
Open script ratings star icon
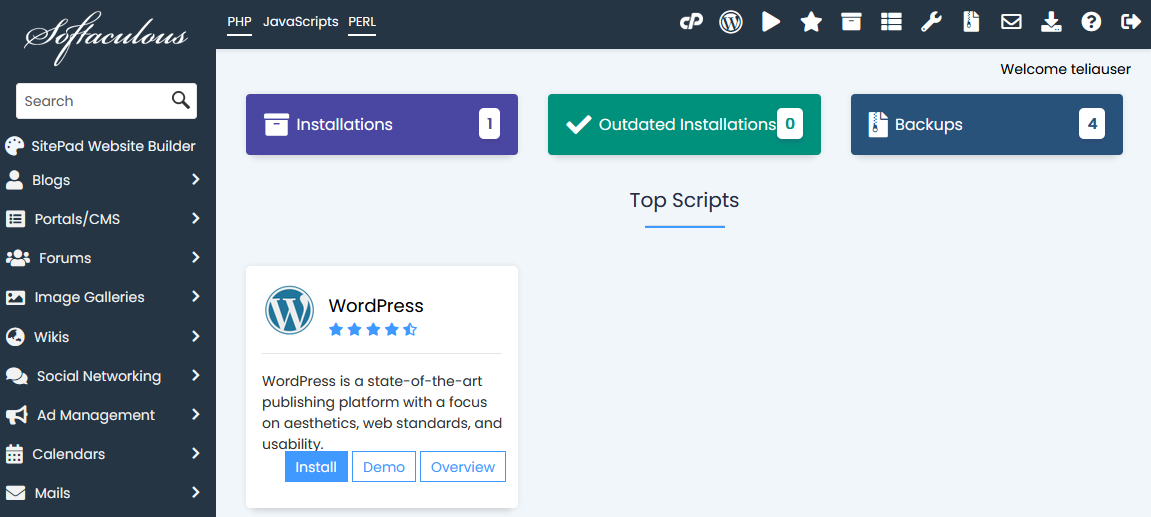[811, 22]
